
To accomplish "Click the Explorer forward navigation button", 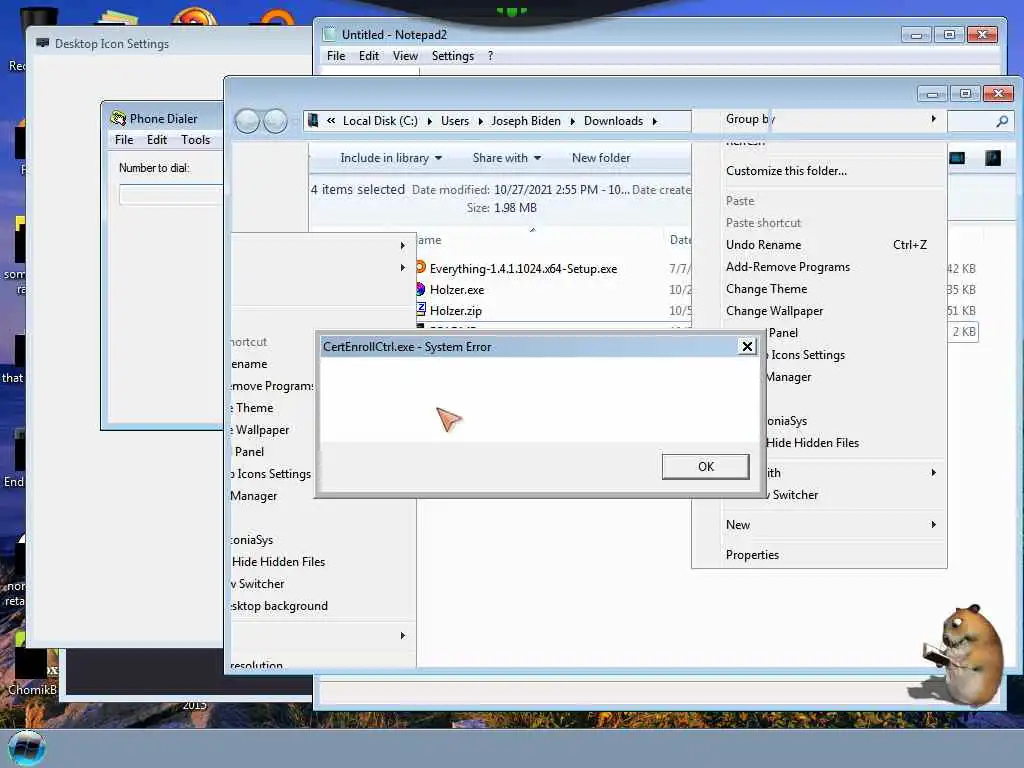I will click(x=275, y=121).
